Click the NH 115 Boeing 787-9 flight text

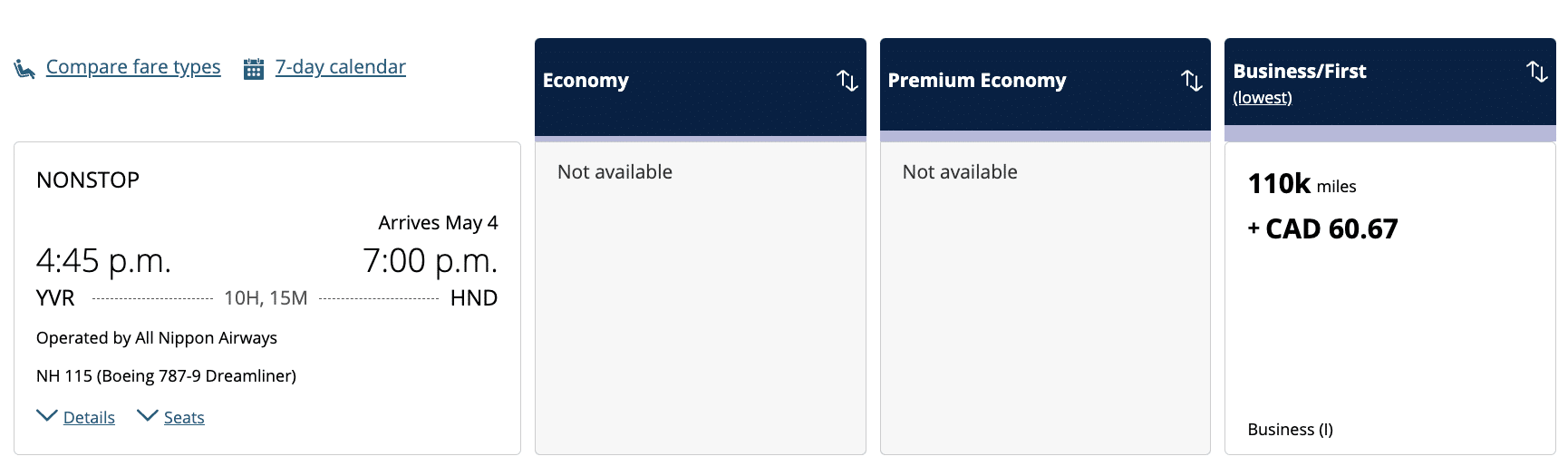point(166,375)
